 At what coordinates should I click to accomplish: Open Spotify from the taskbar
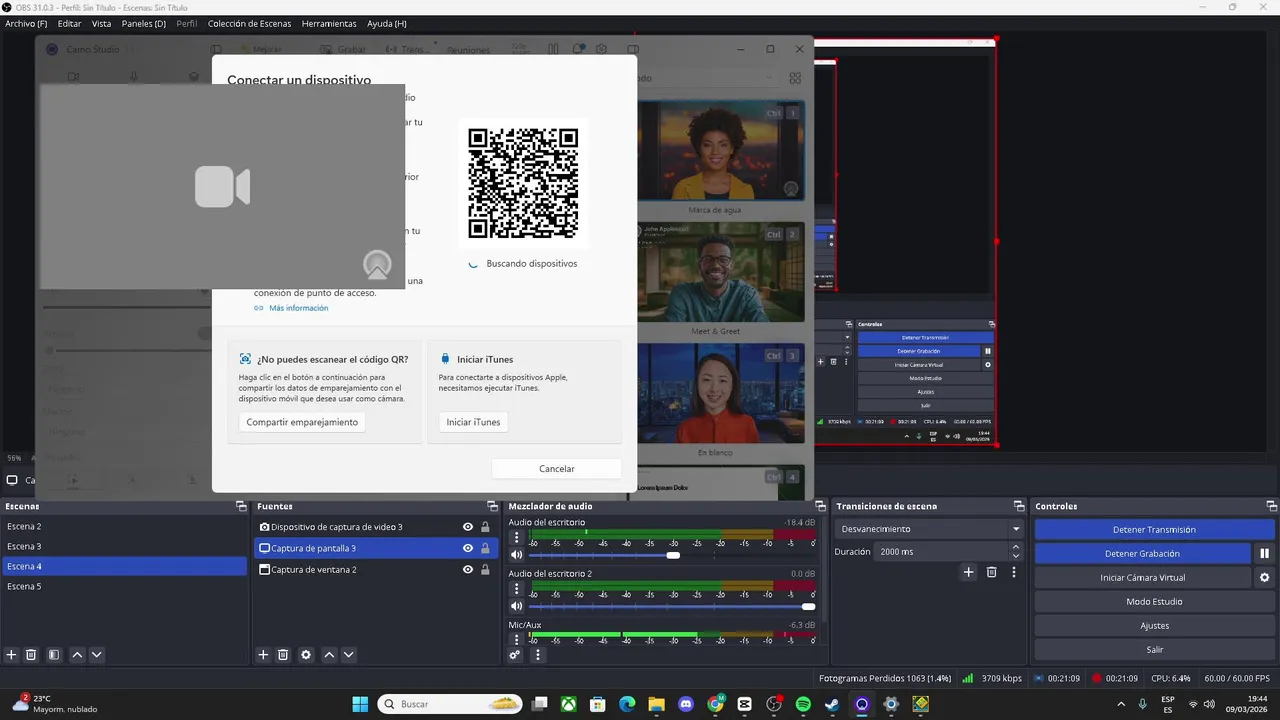pos(803,704)
